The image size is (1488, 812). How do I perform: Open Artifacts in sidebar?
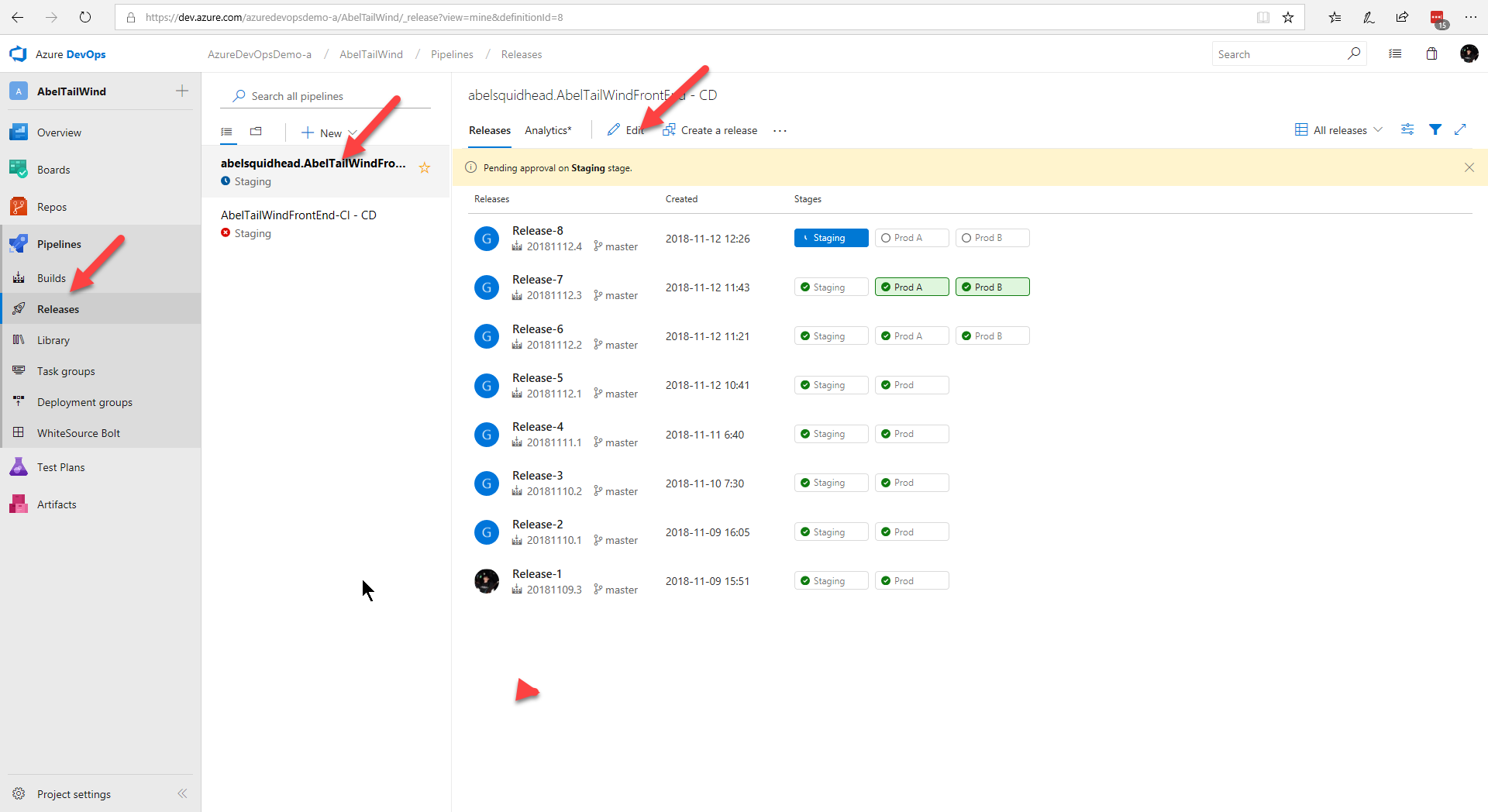pyautogui.click(x=57, y=504)
